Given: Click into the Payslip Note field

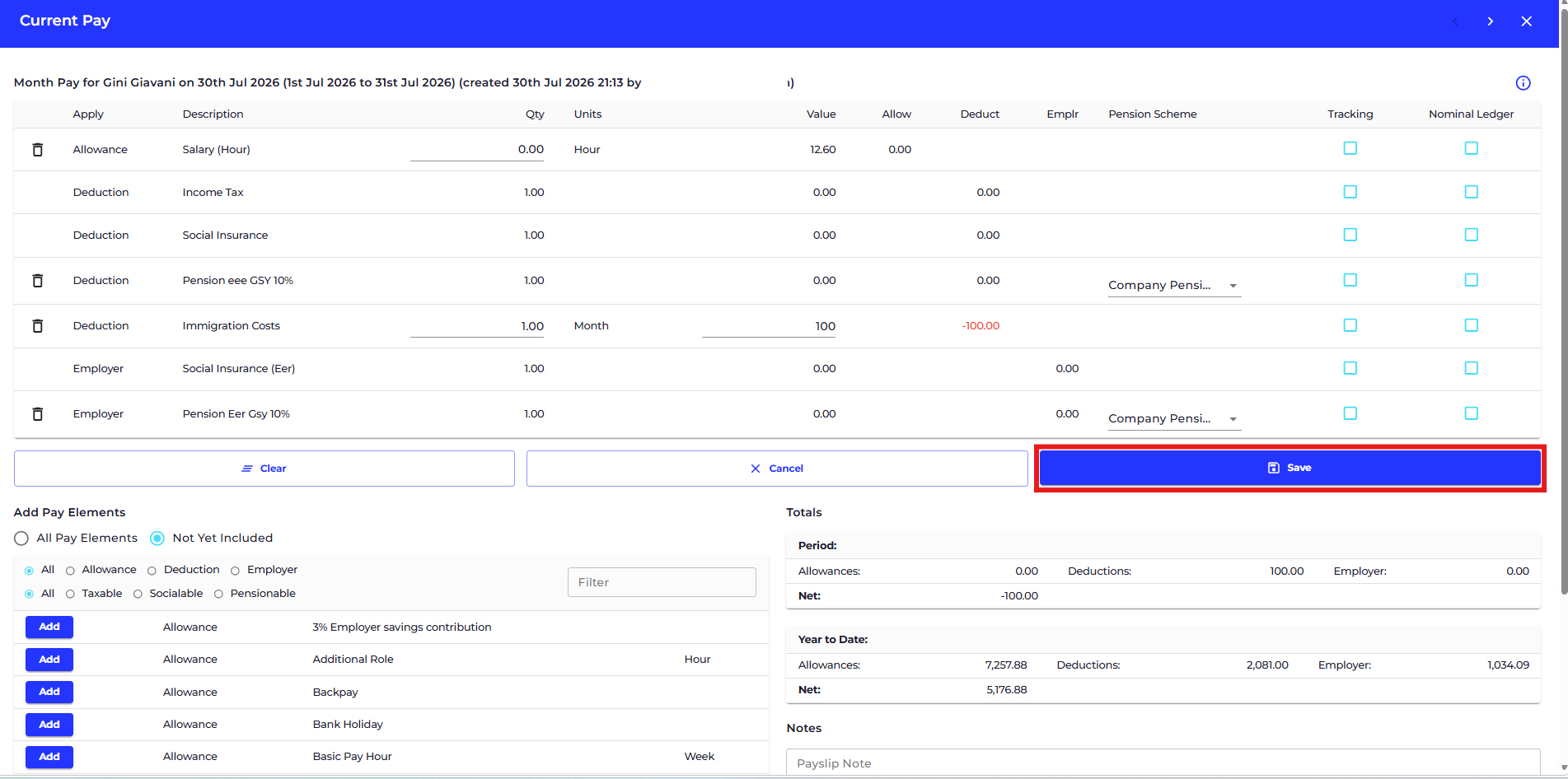Looking at the screenshot, I should point(1163,763).
